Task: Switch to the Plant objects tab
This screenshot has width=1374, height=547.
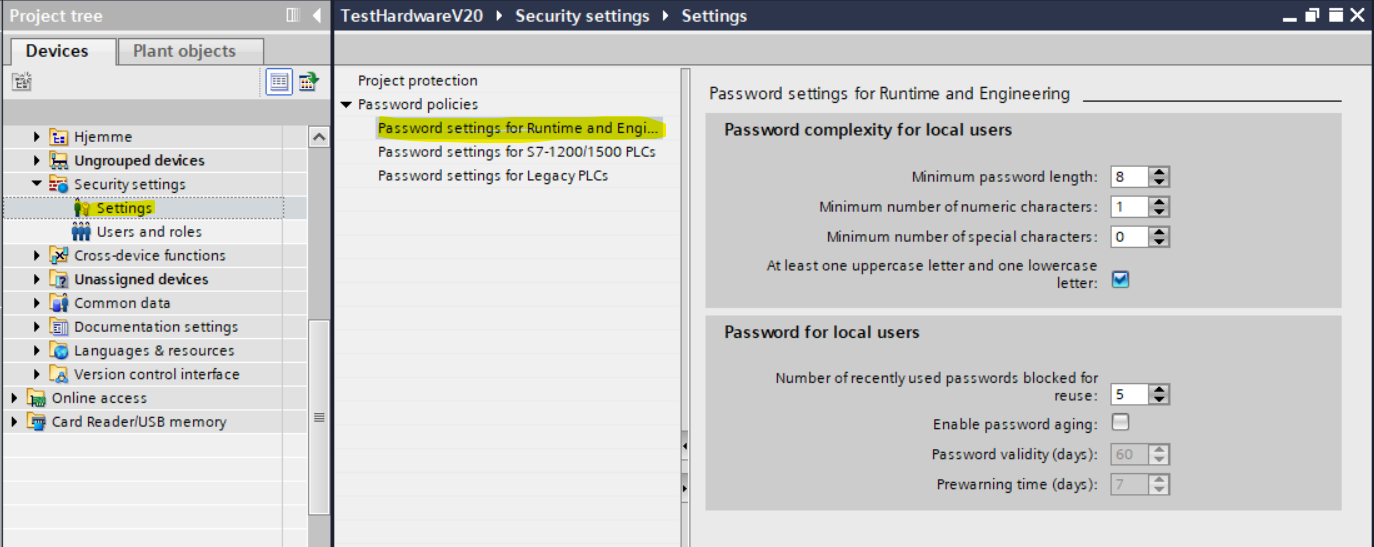Action: pos(184,51)
